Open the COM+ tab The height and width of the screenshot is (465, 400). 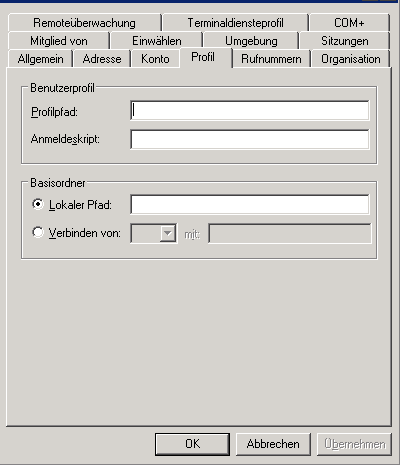349,23
